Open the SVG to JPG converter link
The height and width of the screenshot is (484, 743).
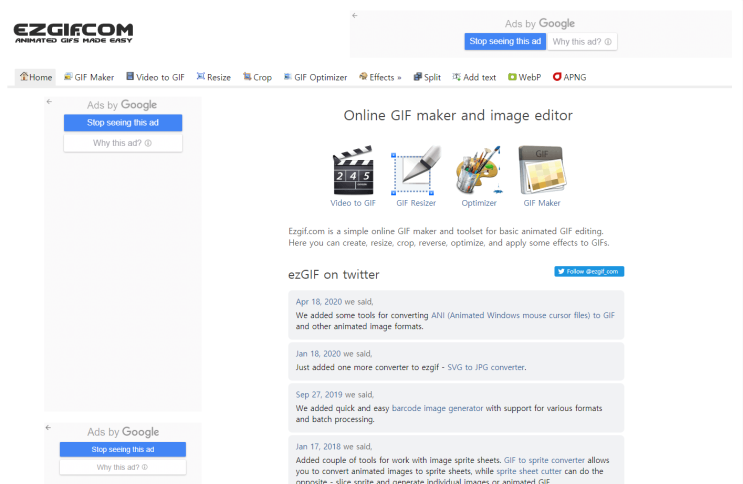pyautogui.click(x=486, y=367)
